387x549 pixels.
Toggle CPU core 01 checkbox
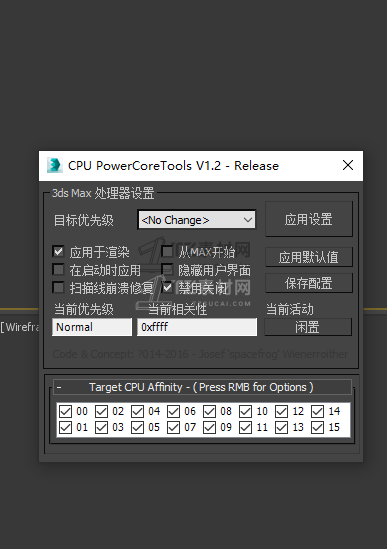point(65,428)
